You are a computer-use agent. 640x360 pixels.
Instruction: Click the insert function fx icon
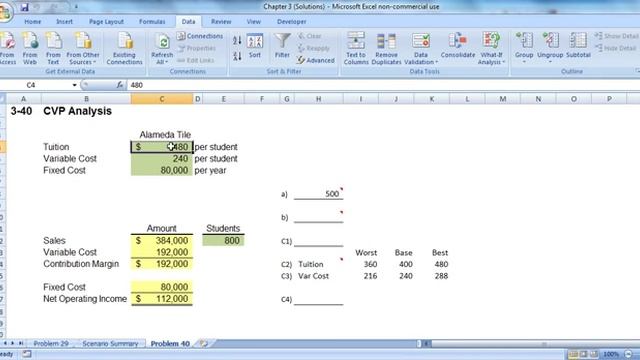point(120,85)
